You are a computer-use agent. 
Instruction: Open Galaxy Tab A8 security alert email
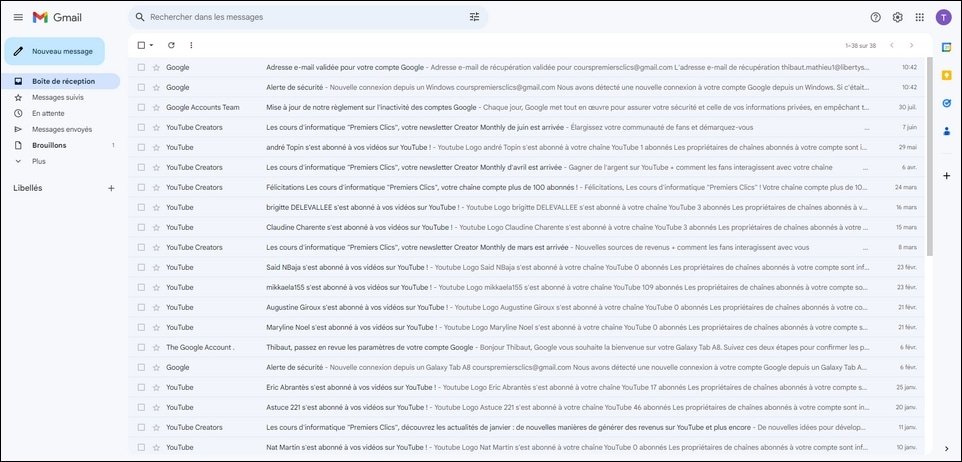pyautogui.click(x=526, y=368)
